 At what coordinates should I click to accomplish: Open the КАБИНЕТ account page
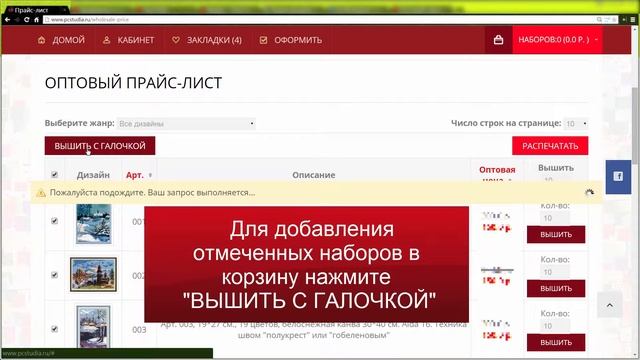129,40
